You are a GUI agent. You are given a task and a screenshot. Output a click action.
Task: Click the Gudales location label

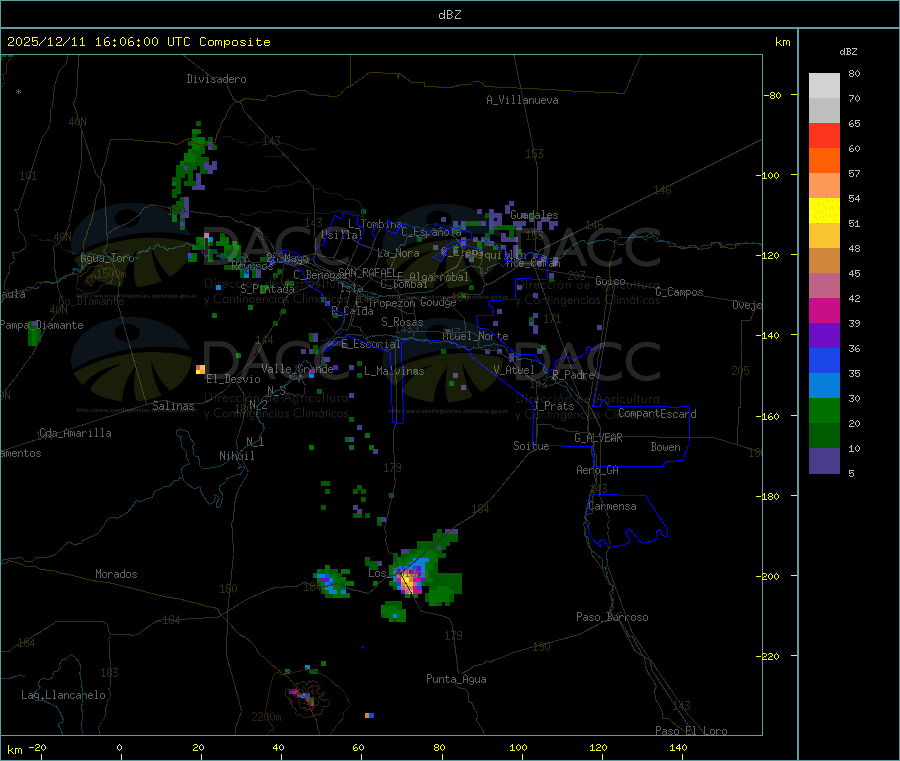534,215
